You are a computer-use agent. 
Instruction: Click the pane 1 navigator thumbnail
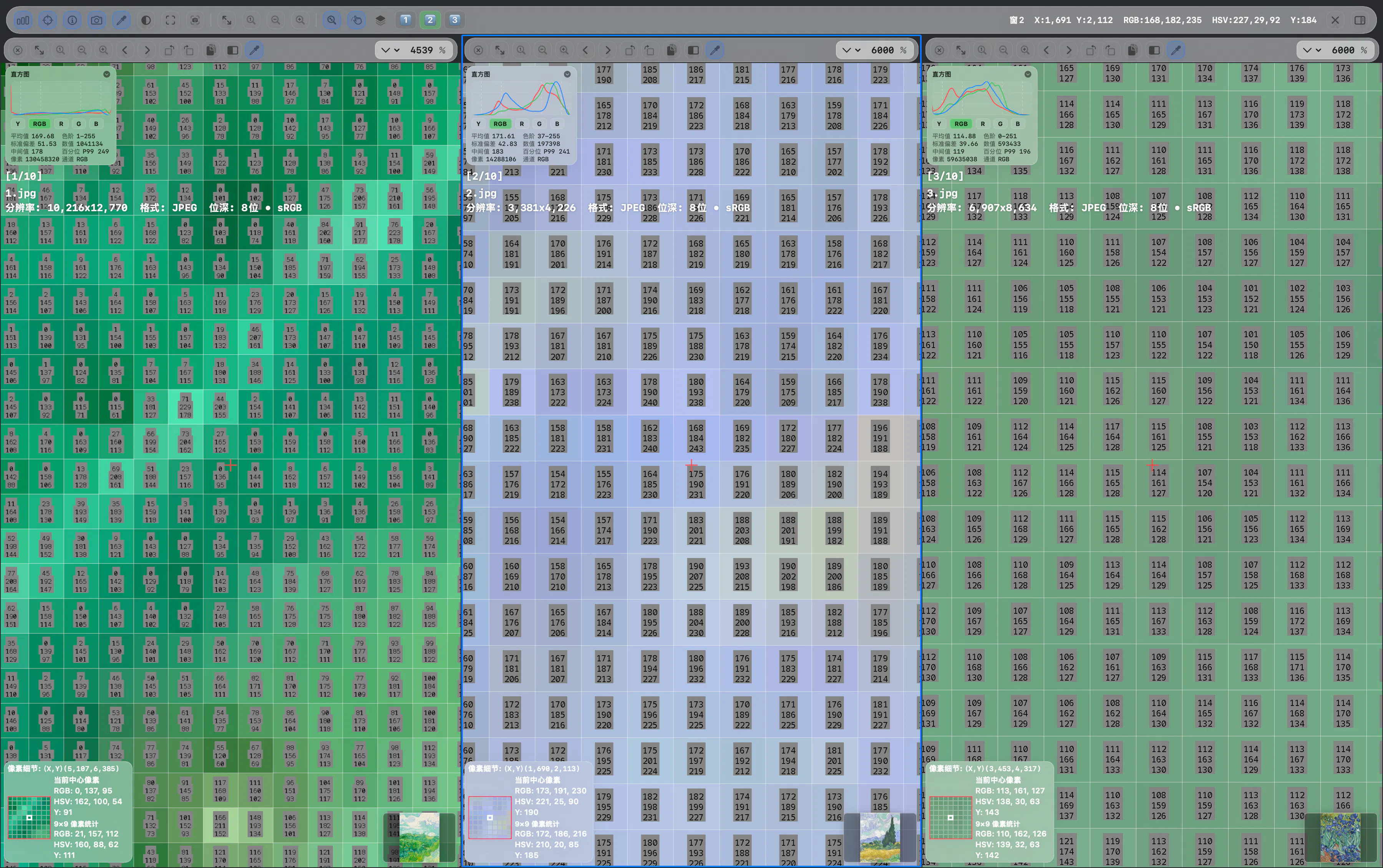click(419, 837)
